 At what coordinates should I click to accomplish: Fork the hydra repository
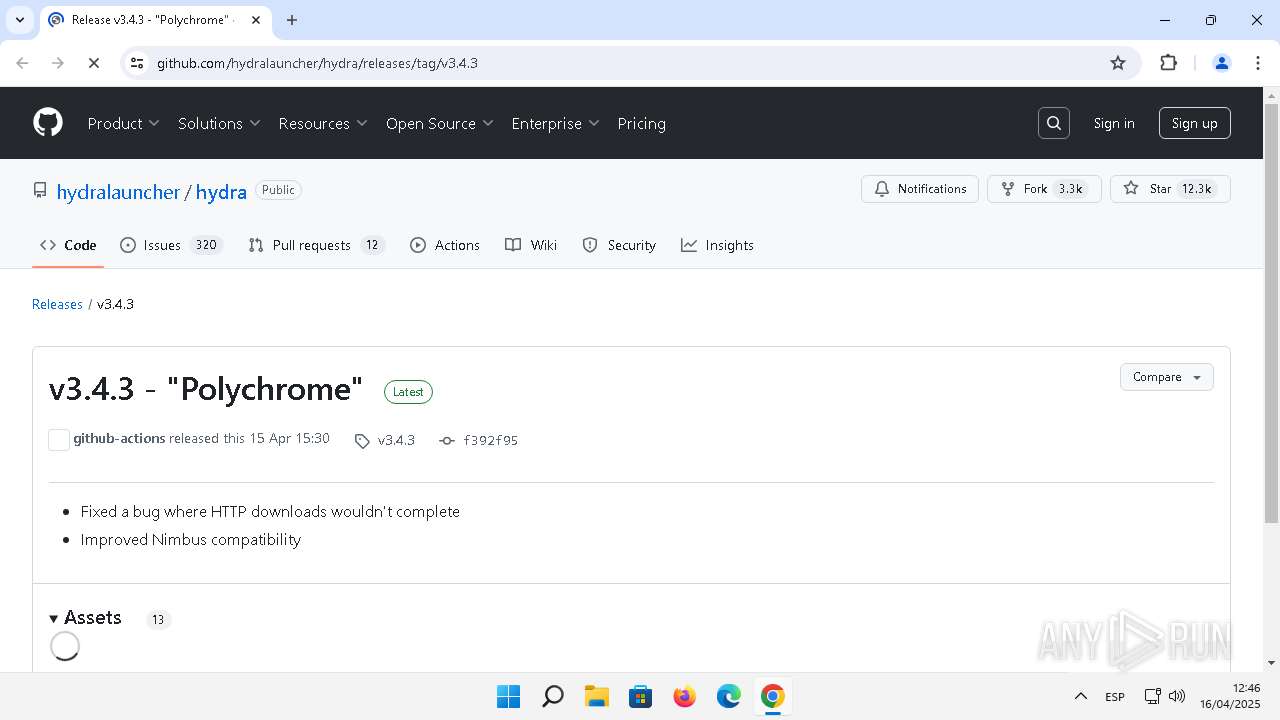tap(1044, 189)
